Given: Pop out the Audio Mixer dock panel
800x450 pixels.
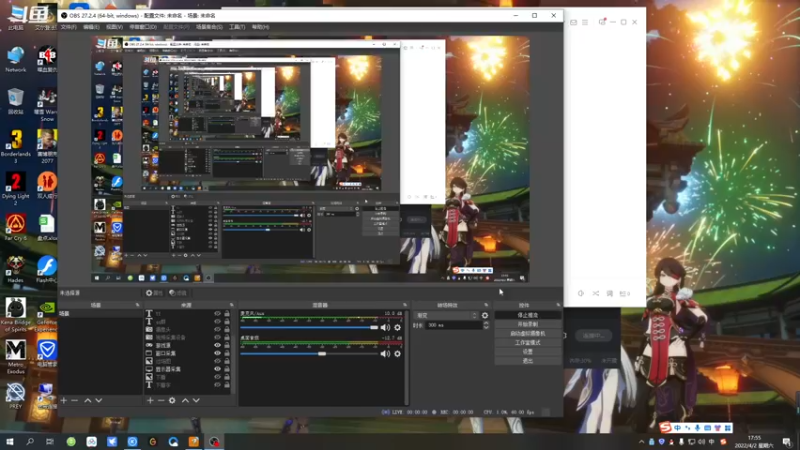Looking at the screenshot, I should click(405, 305).
